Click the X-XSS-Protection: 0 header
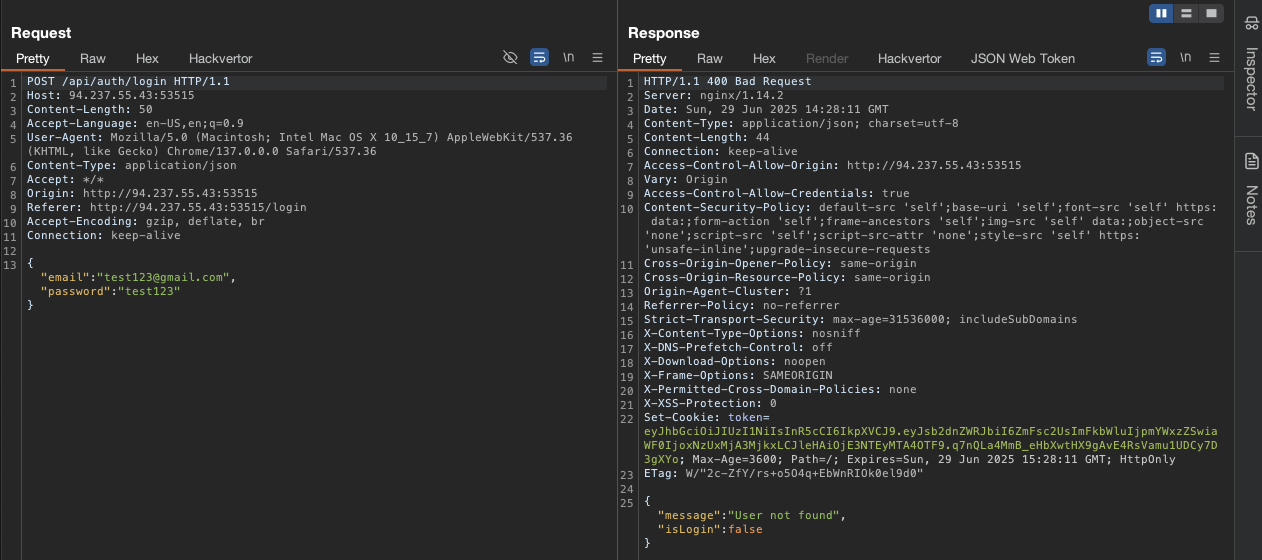The image size is (1262, 560). click(x=710, y=404)
